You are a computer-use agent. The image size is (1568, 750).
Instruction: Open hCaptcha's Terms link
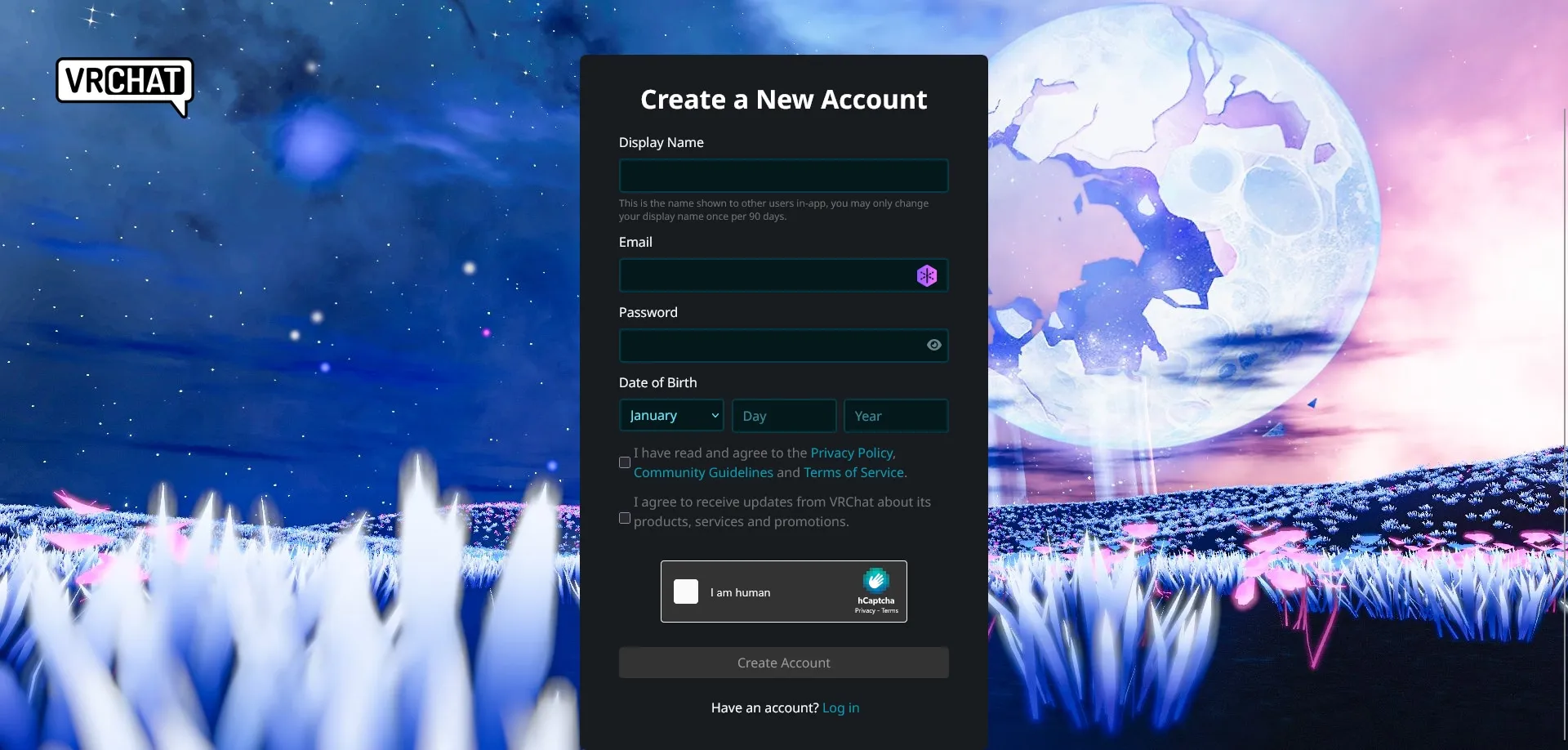pos(890,611)
